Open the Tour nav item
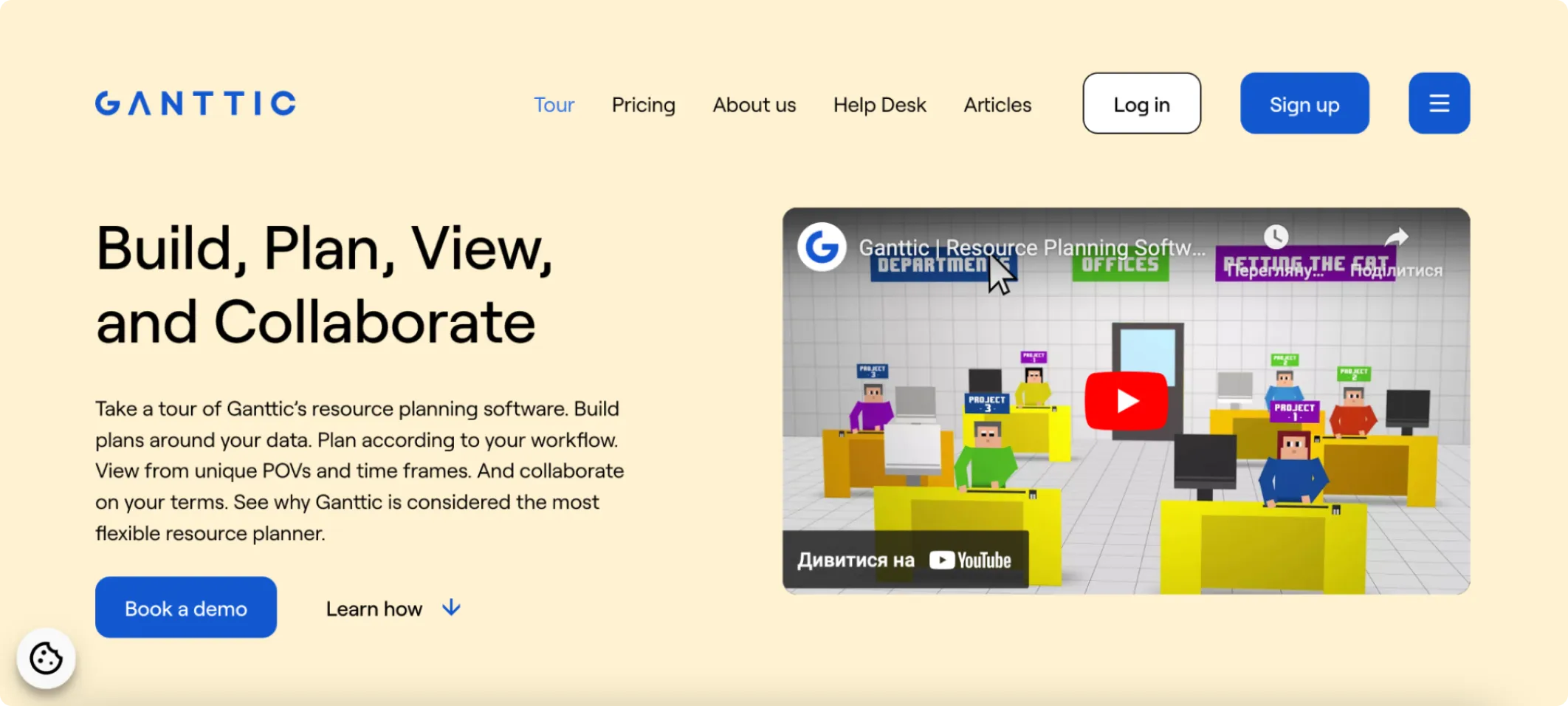This screenshot has height=706, width=1568. pyautogui.click(x=554, y=105)
